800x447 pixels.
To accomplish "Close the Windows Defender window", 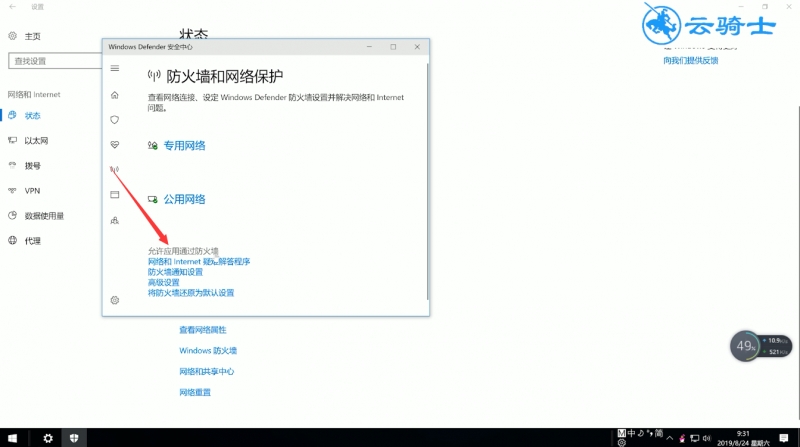I will pyautogui.click(x=417, y=47).
